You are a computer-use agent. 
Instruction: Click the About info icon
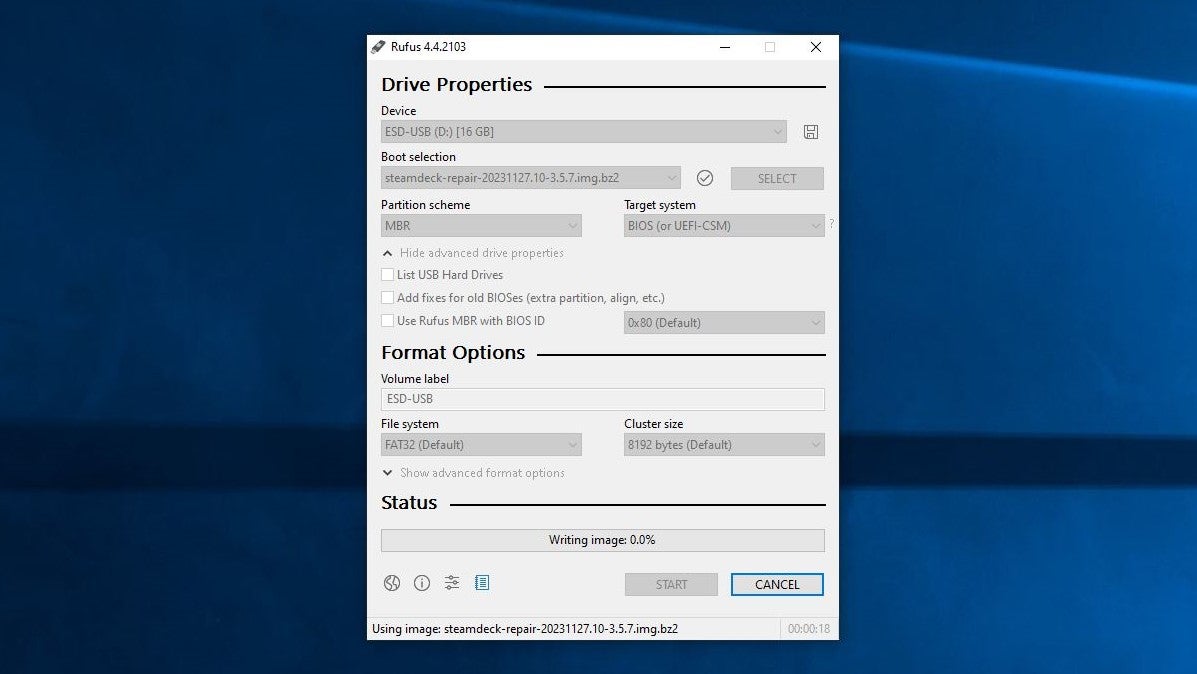(422, 583)
